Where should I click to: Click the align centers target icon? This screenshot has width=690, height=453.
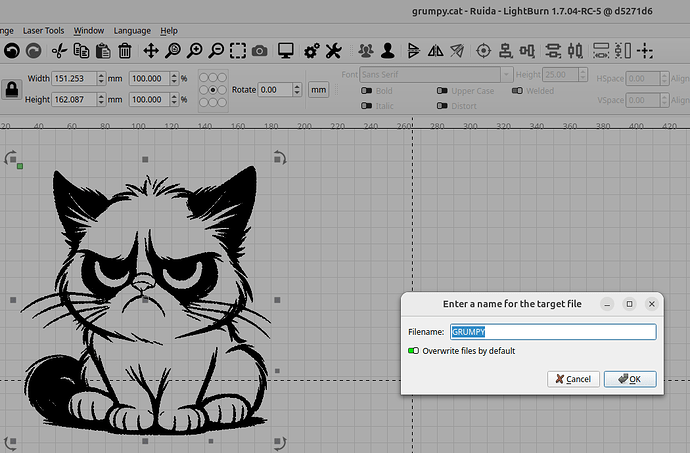pyautogui.click(x=484, y=51)
